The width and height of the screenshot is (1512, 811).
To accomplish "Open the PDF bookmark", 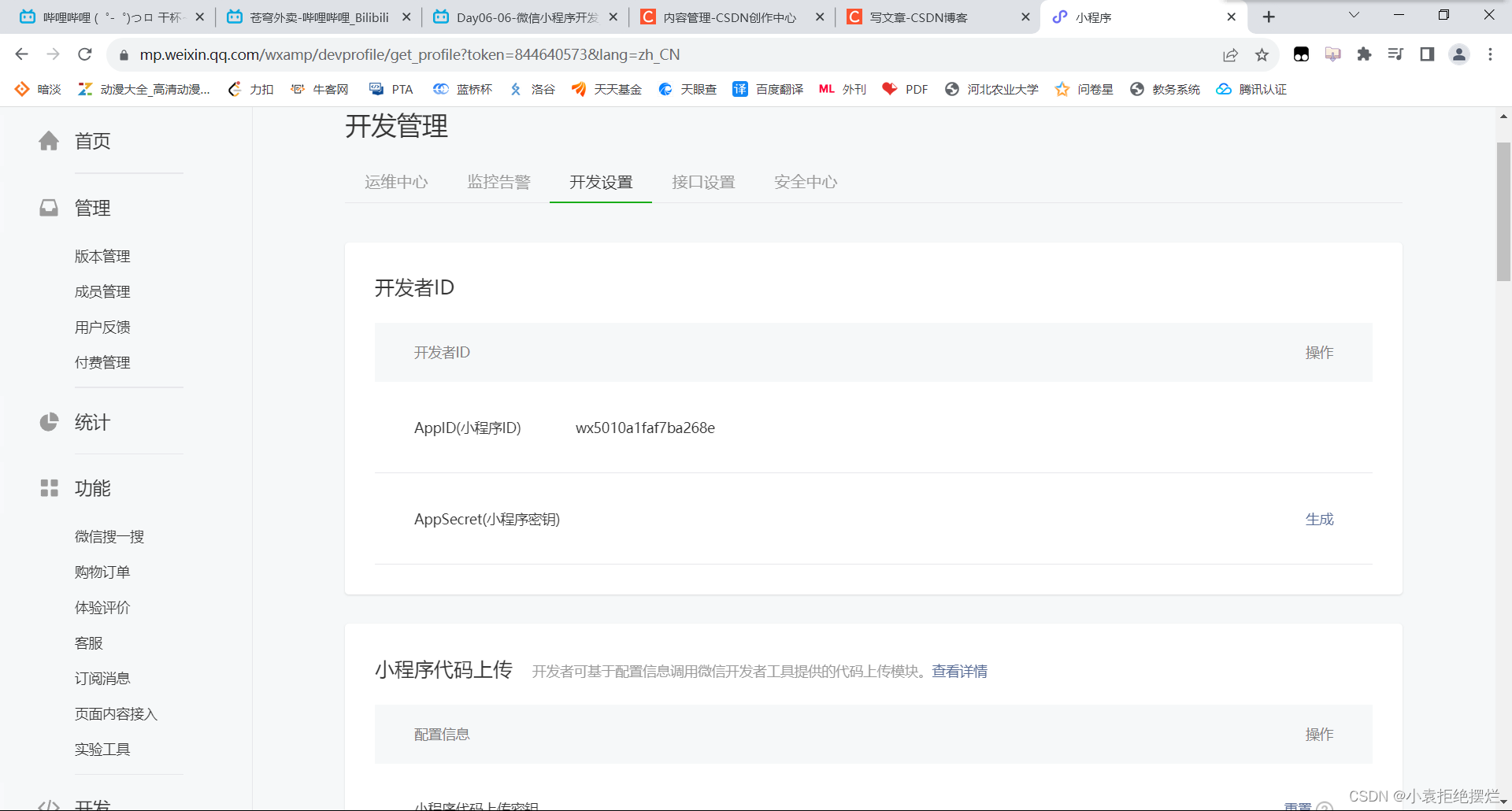I will click(x=905, y=89).
